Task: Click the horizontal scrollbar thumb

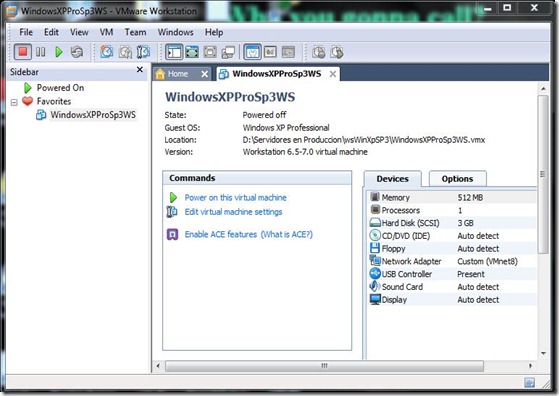Action: click(324, 366)
